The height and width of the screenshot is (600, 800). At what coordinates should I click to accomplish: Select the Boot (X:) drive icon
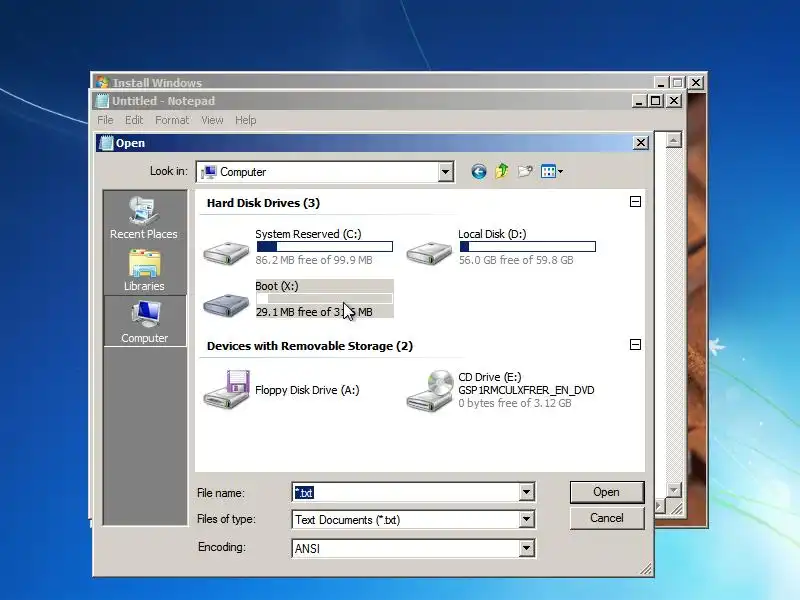pyautogui.click(x=227, y=305)
